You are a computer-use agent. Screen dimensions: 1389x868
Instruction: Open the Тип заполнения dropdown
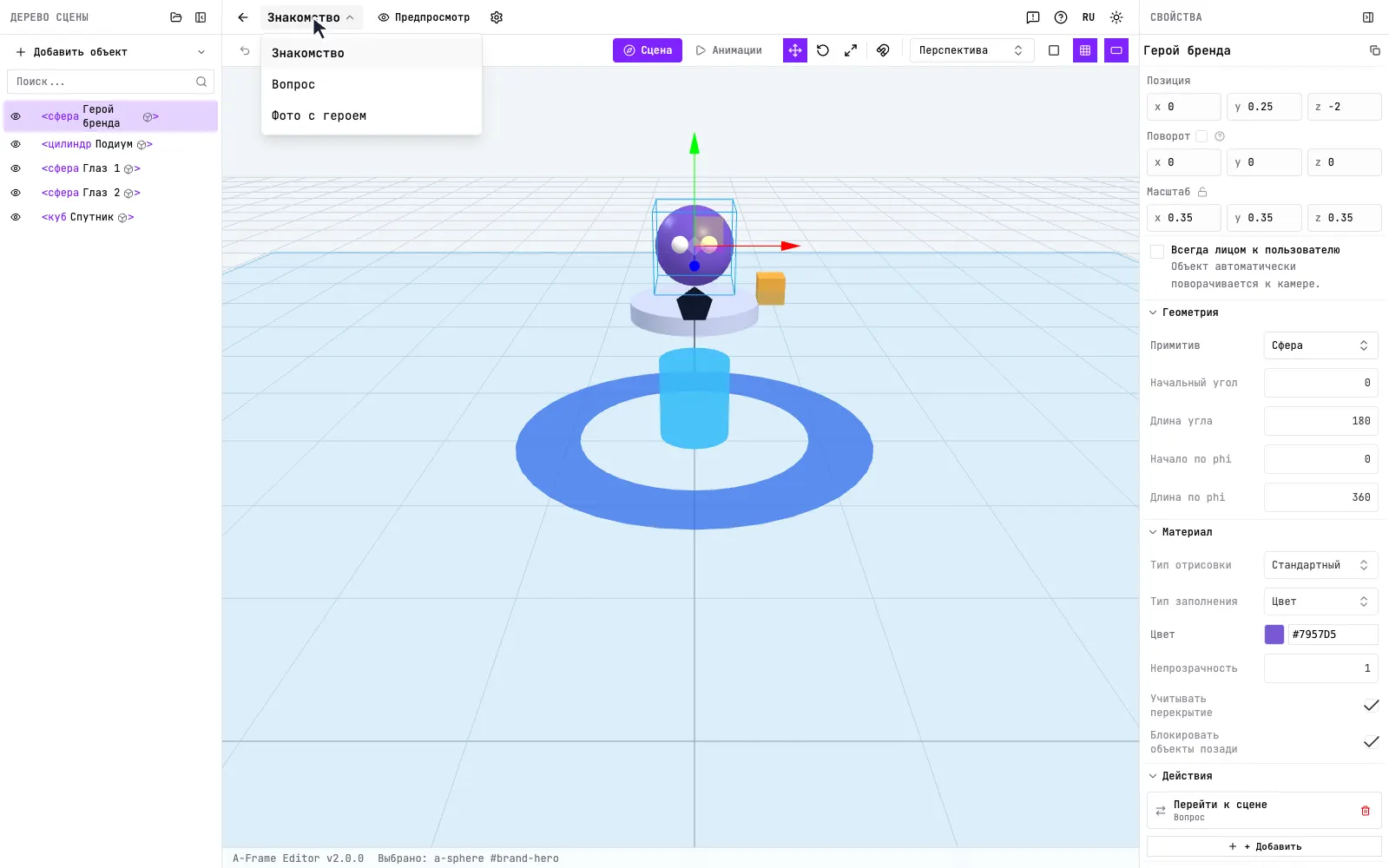coord(1320,602)
